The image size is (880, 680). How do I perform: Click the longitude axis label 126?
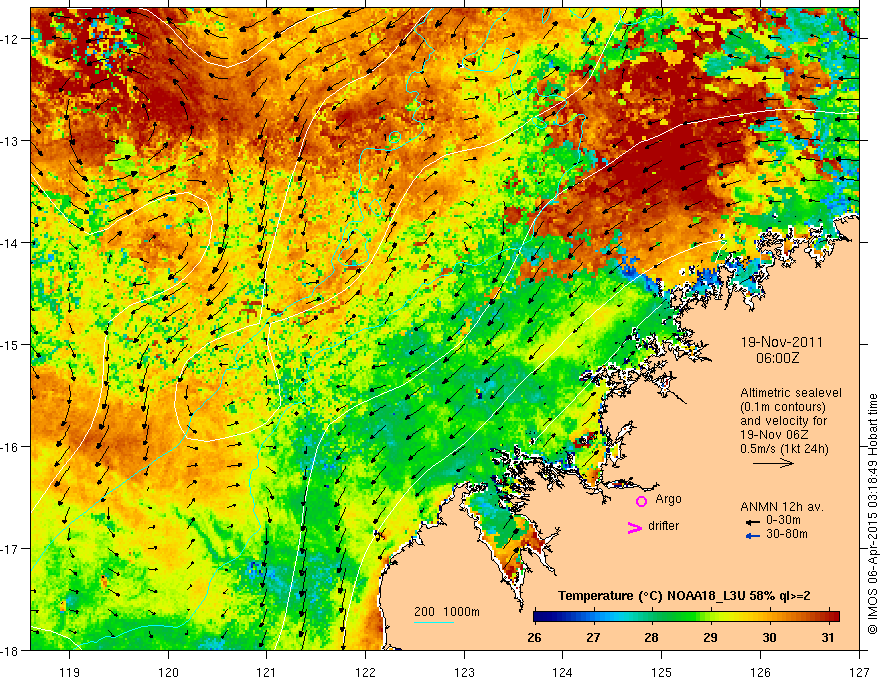[x=760, y=672]
